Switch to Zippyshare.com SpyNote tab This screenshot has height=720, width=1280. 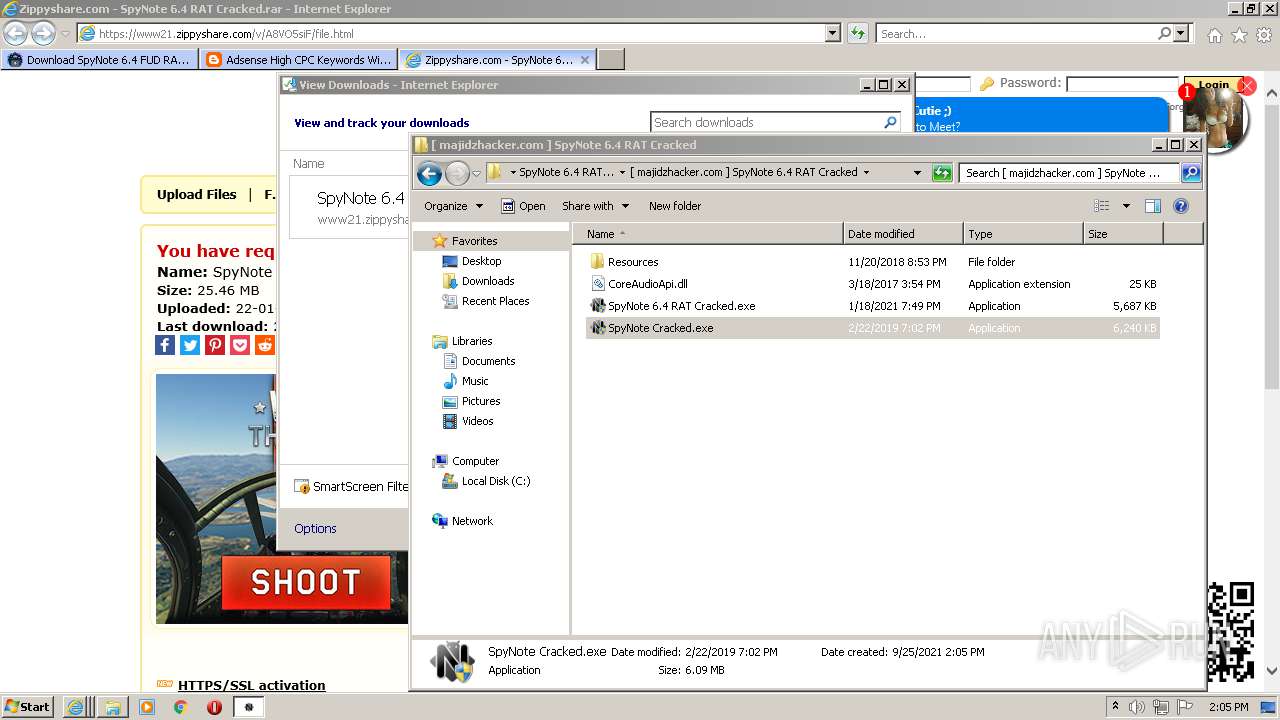pyautogui.click(x=497, y=60)
